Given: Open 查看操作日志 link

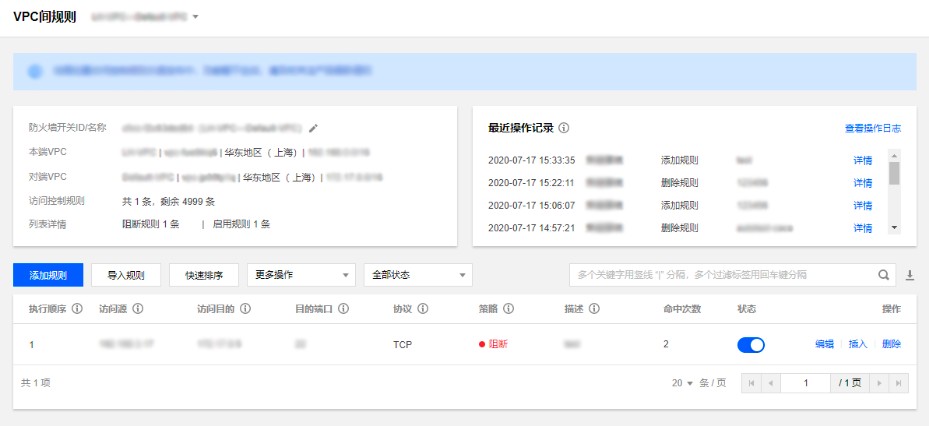Looking at the screenshot, I should 872,128.
